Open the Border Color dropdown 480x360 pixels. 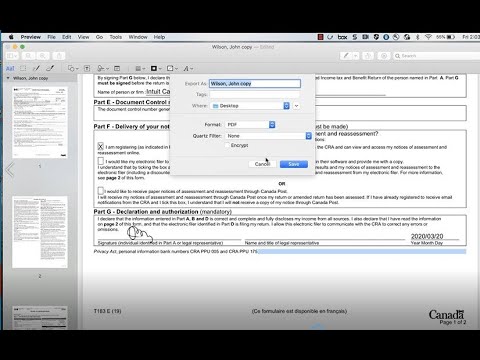[x=156, y=68]
